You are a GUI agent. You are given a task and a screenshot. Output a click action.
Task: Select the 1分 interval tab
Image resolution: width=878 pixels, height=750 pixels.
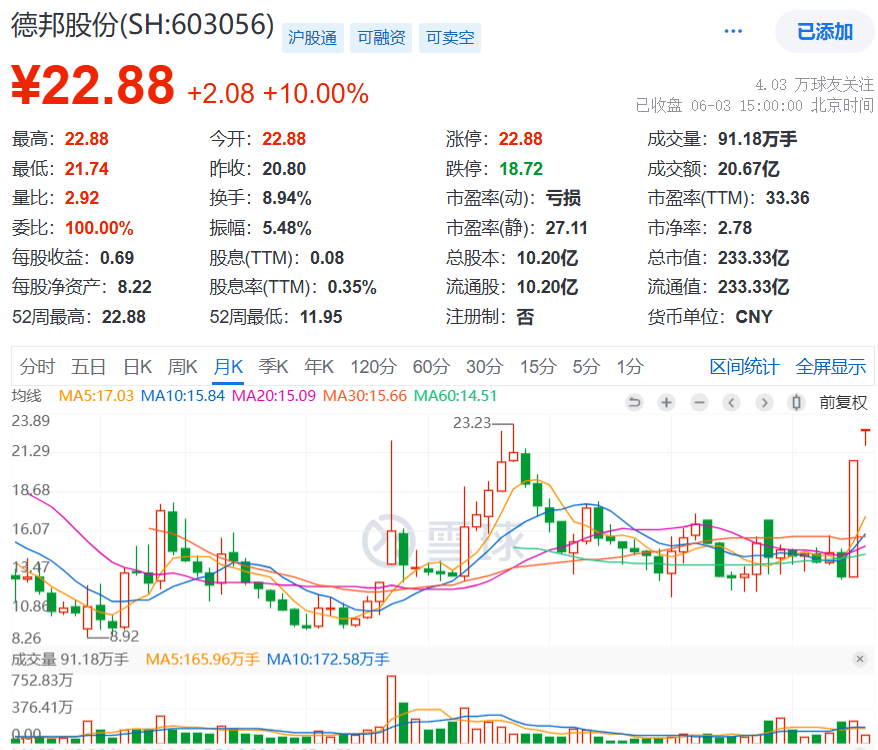[x=631, y=366]
